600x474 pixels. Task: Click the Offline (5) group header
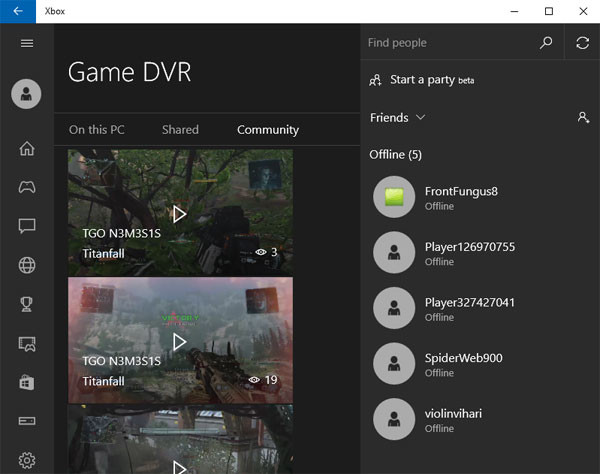pos(395,155)
